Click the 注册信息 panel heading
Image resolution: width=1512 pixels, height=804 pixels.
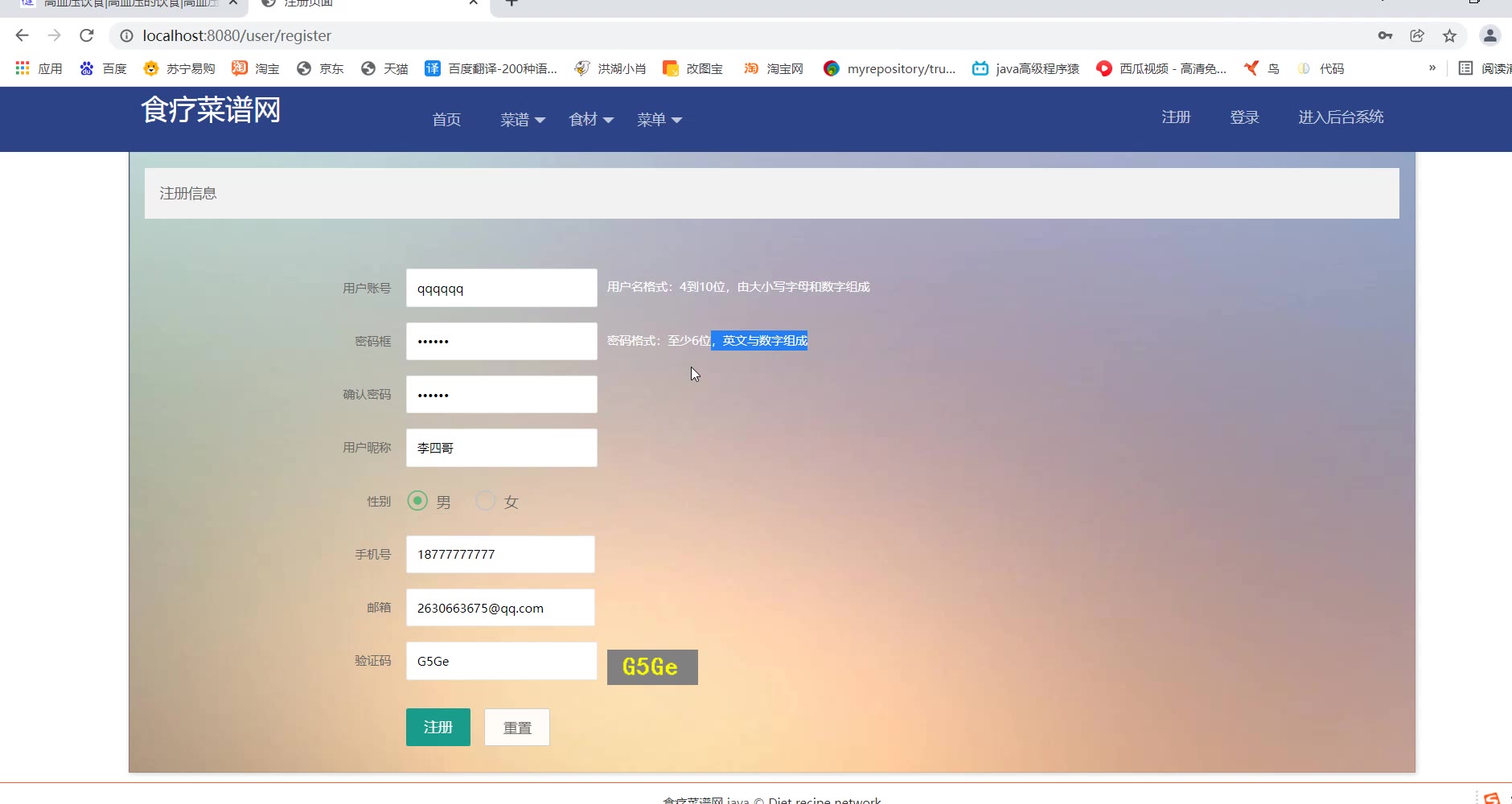click(188, 194)
